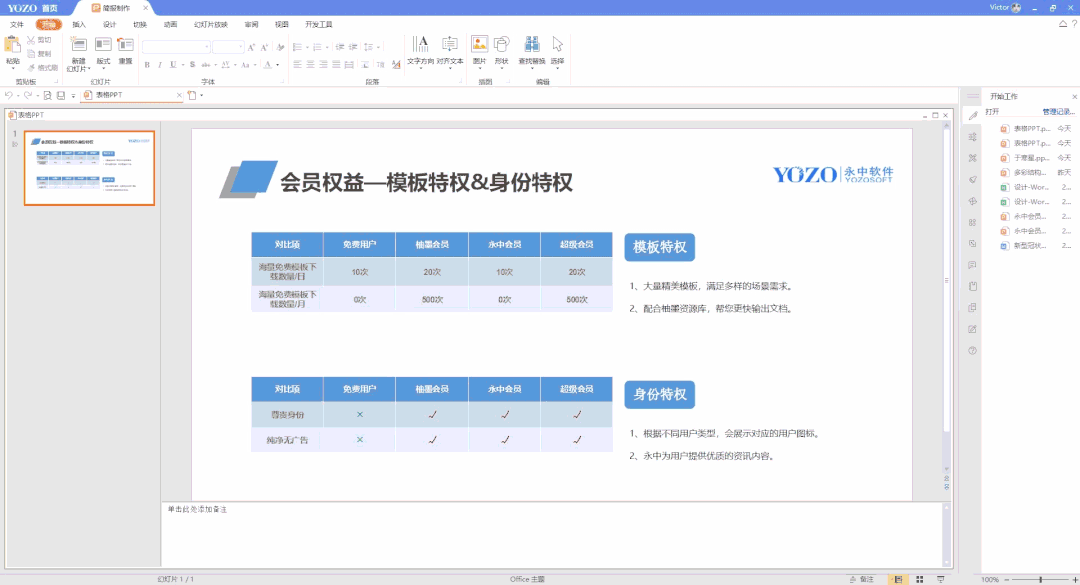Toggle Italic formatting
Screen dimensions: 1080x585
(160, 65)
